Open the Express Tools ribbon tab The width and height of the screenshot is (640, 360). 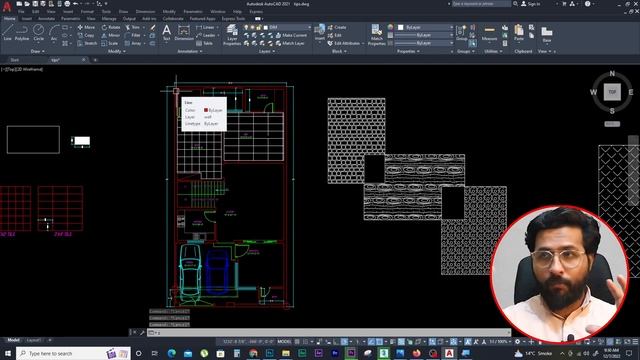pos(233,19)
